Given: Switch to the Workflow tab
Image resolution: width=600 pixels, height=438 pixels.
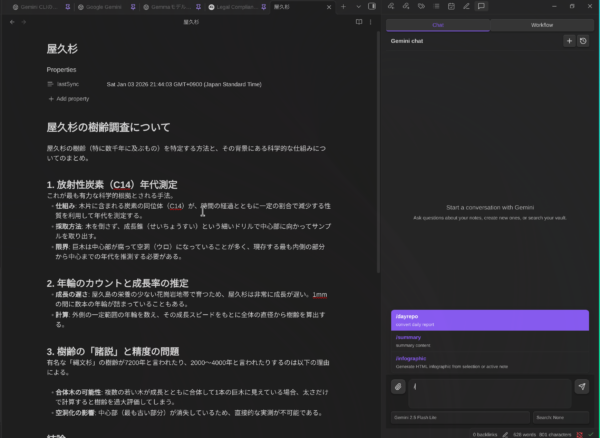Looking at the screenshot, I should [x=542, y=23].
